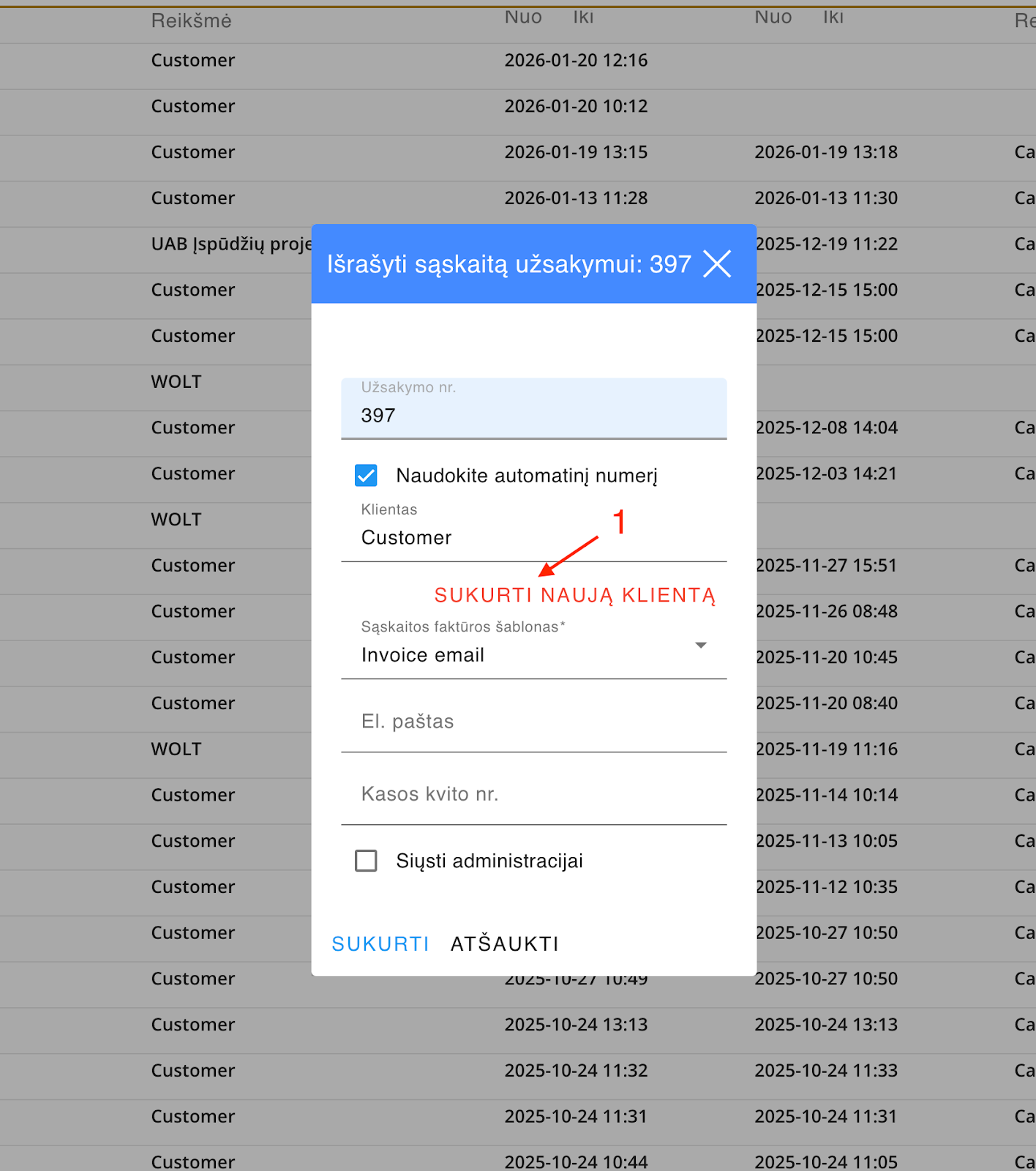Click the 'Užsakymo nr.' field with 397
Image resolution: width=1036 pixels, height=1171 pixels.
pyautogui.click(x=533, y=415)
